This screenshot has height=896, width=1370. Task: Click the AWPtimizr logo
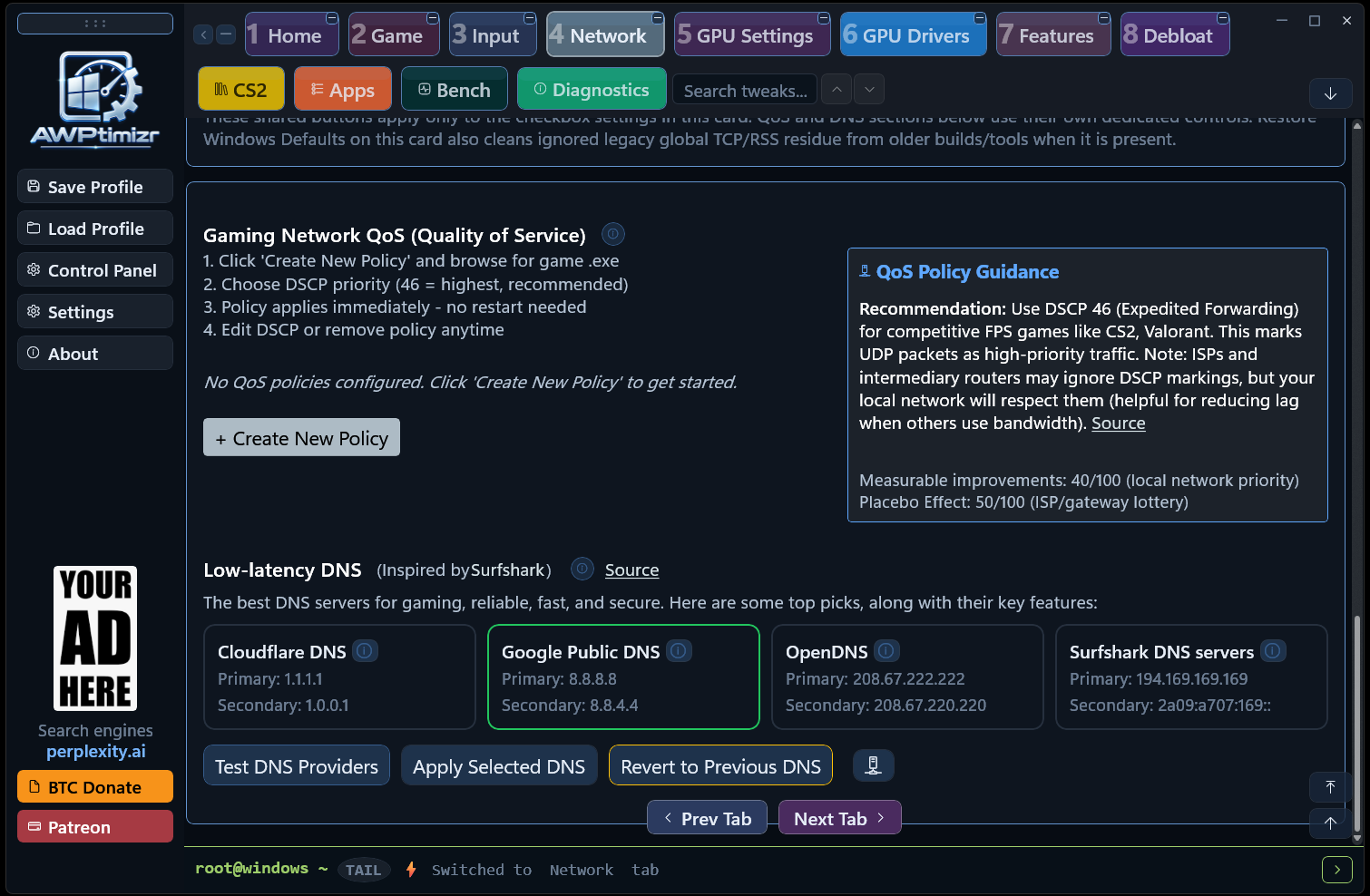coord(95,99)
